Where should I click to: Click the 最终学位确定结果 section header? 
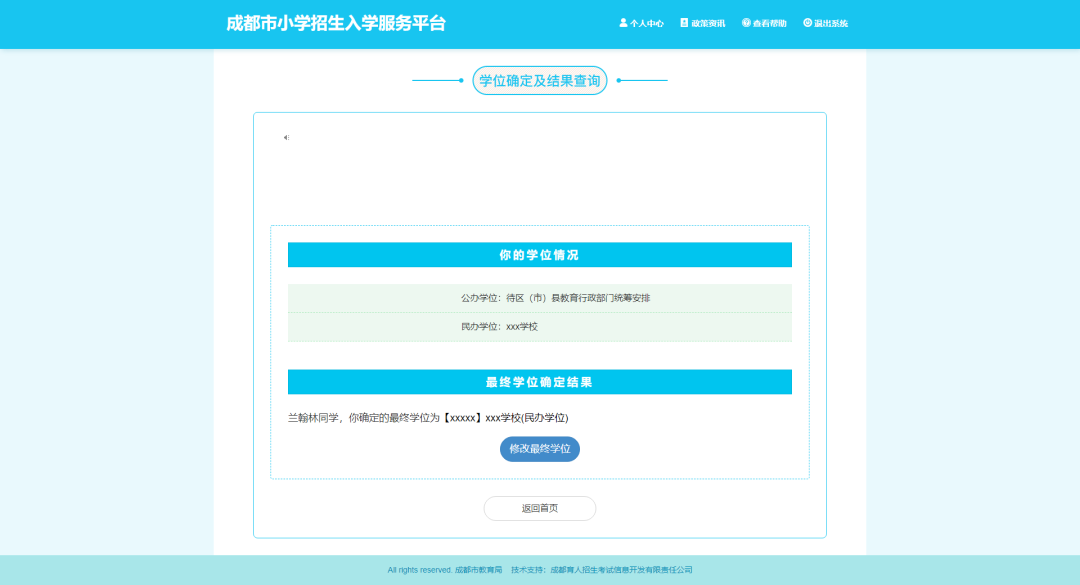(x=540, y=382)
